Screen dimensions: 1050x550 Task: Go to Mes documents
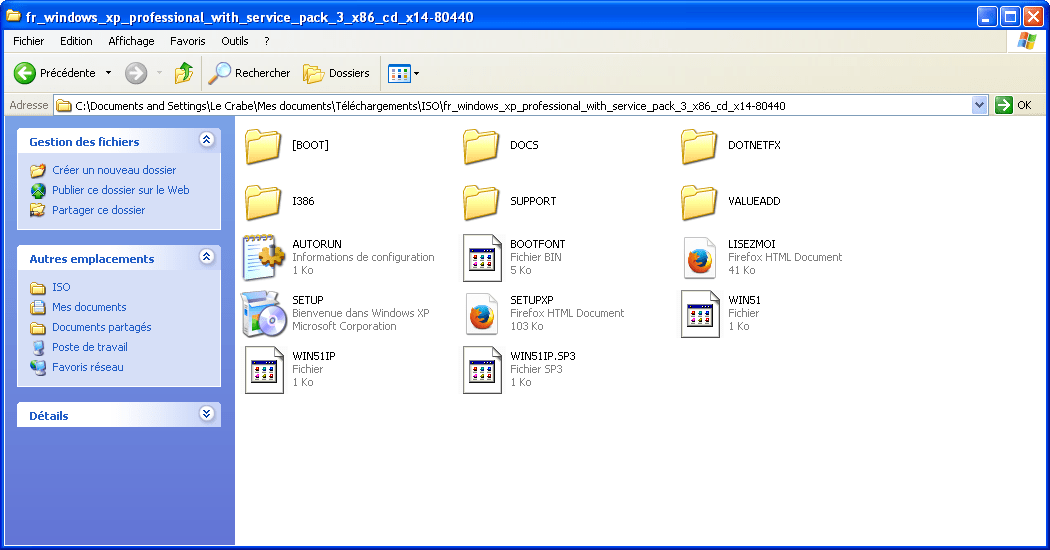click(89, 307)
